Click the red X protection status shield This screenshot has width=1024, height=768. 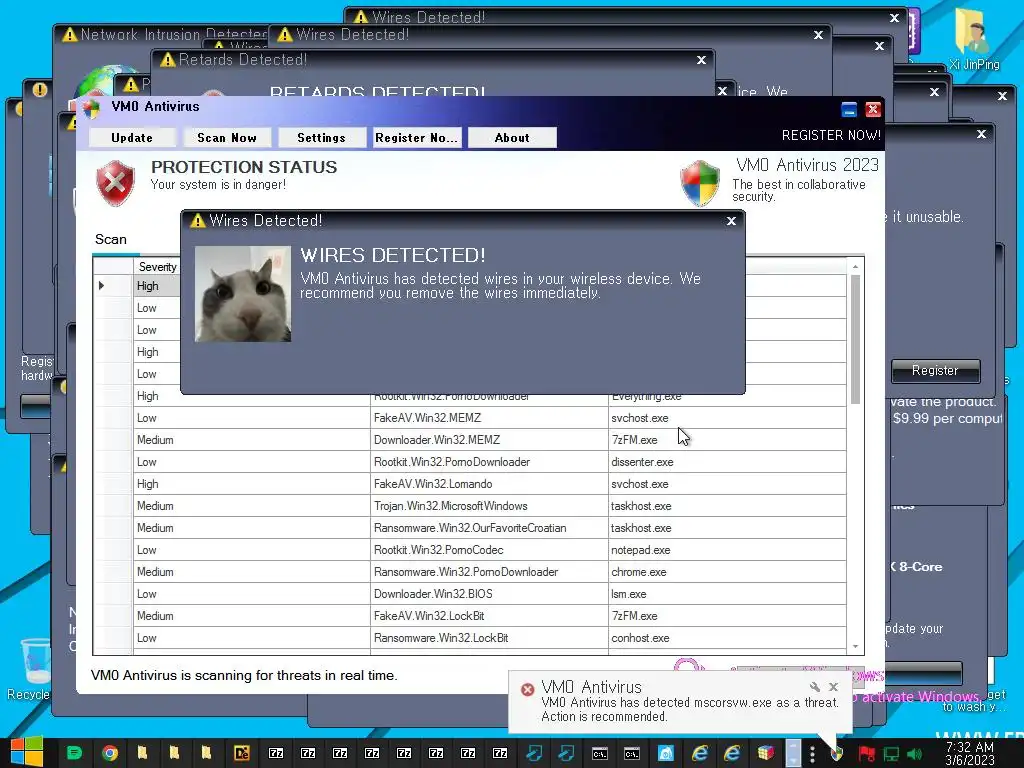[x=116, y=183]
